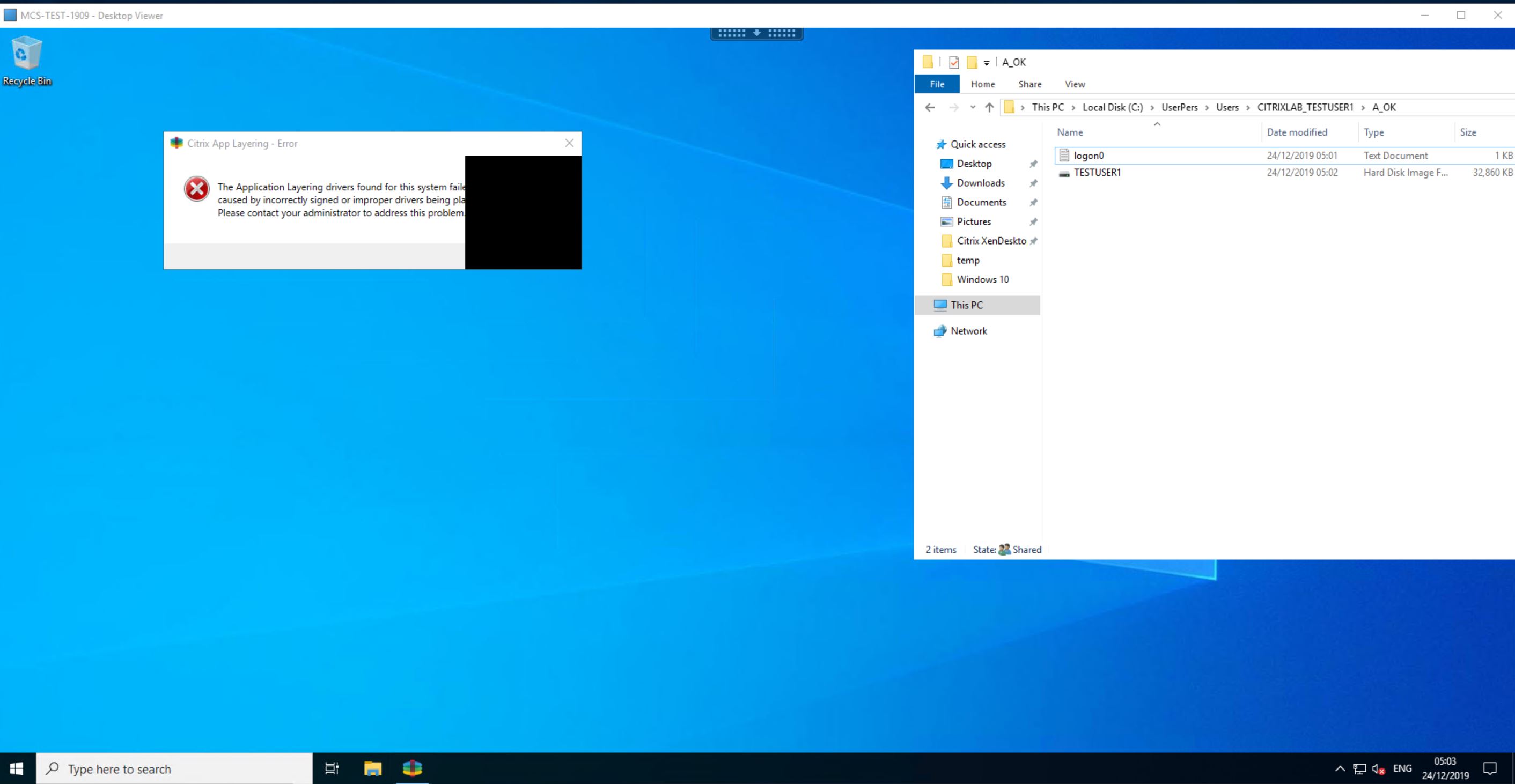Open the File tab in Explorer
The width and height of the screenshot is (1515, 784).
tap(937, 84)
